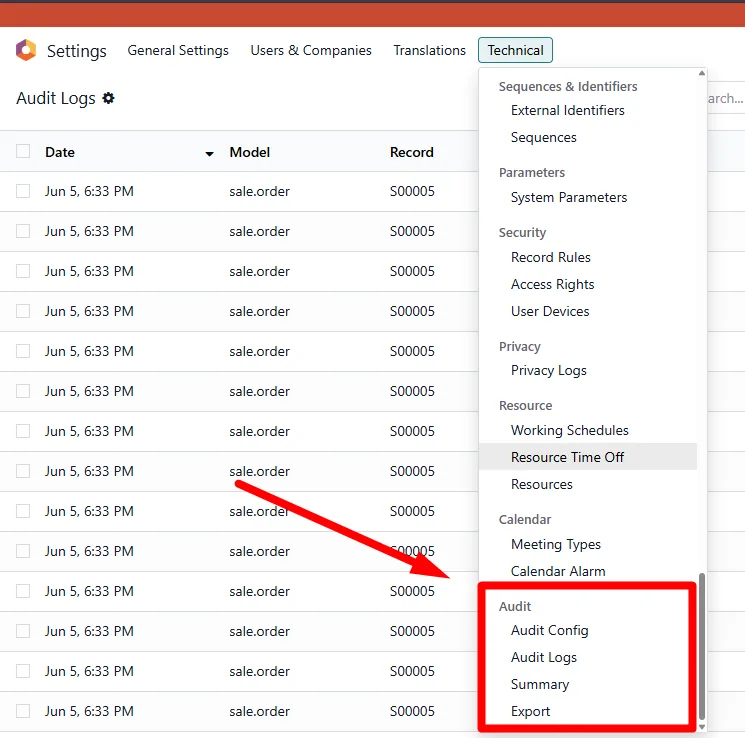
Task: Toggle the Date column sort arrow
Action: coord(209,153)
